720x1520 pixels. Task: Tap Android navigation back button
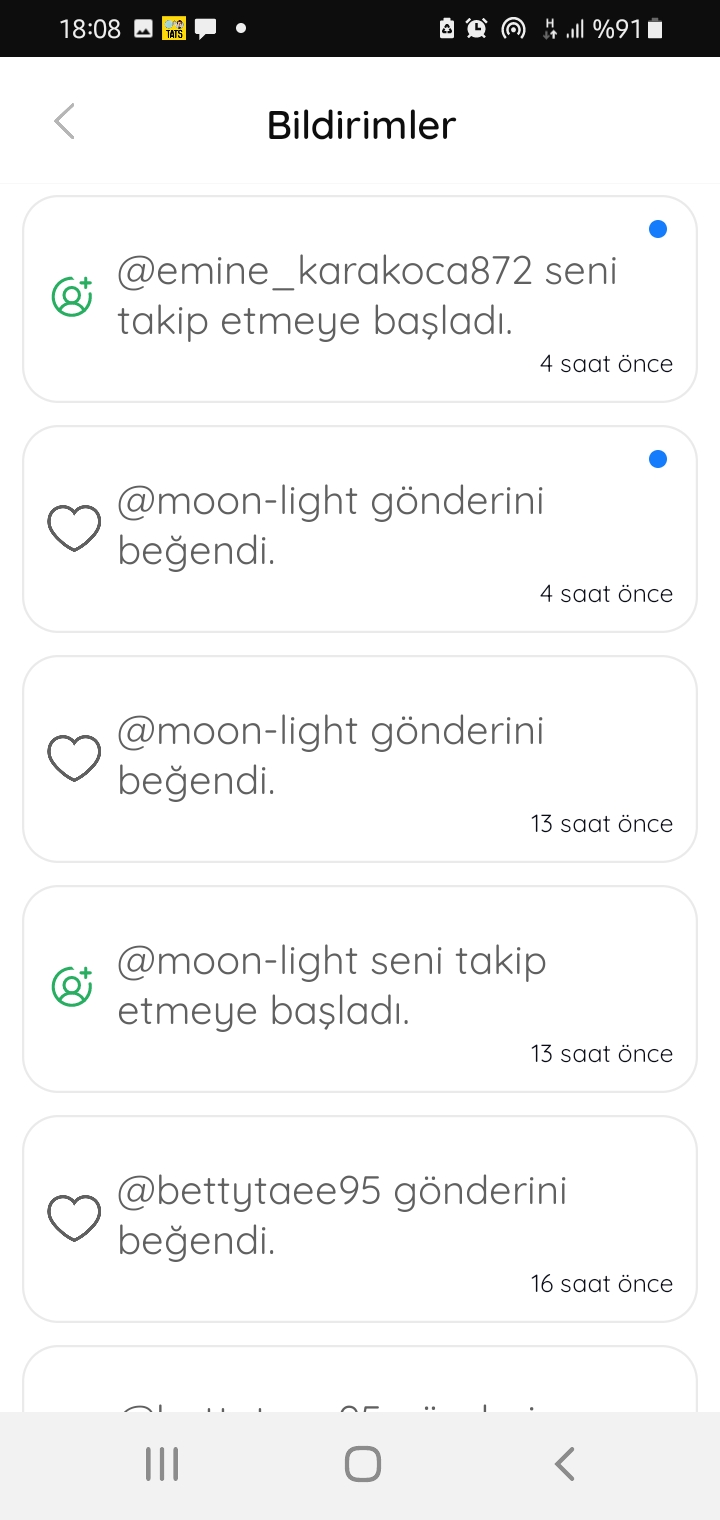(x=565, y=1464)
